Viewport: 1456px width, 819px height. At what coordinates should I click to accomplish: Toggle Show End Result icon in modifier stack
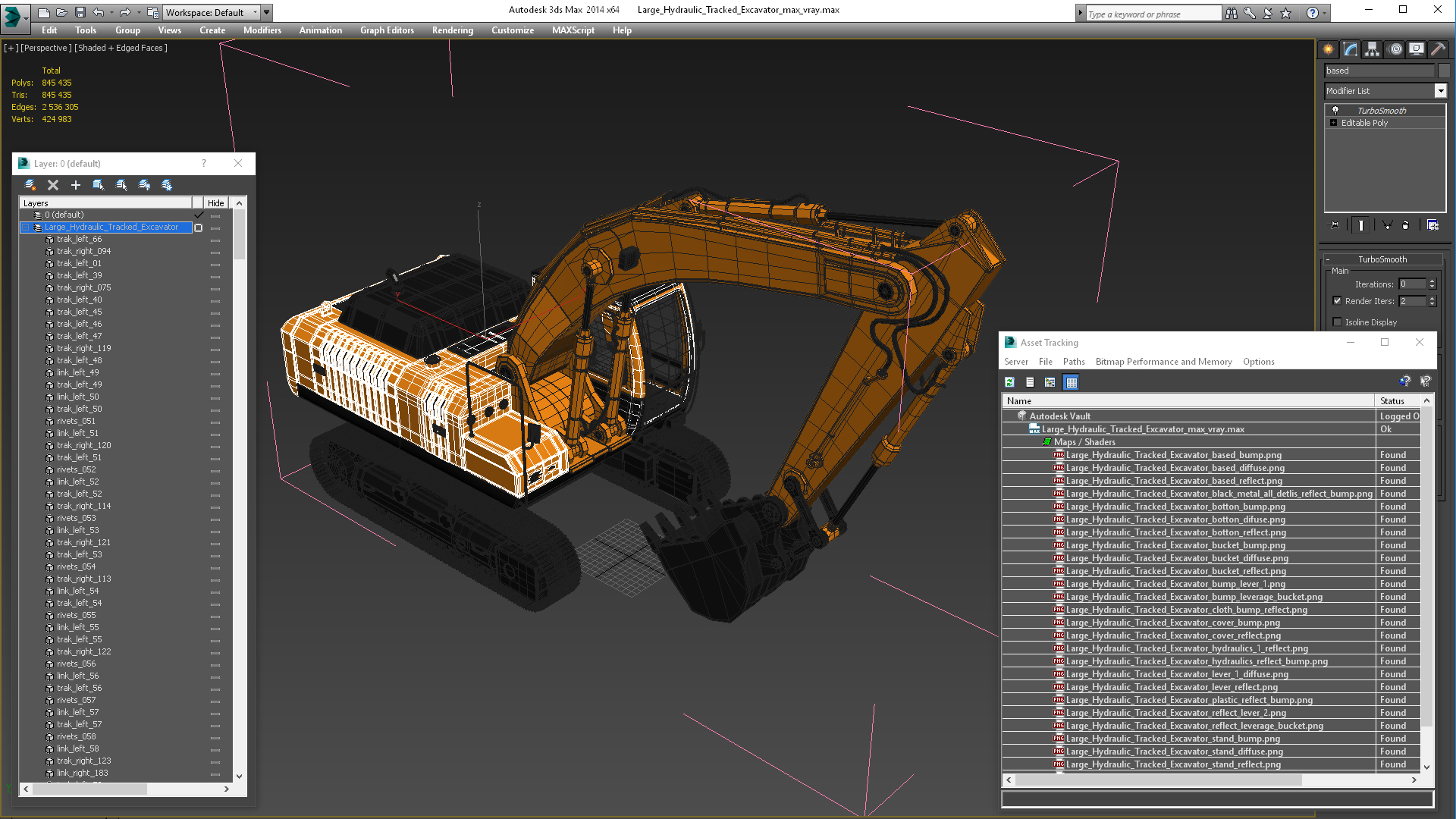point(1361,225)
